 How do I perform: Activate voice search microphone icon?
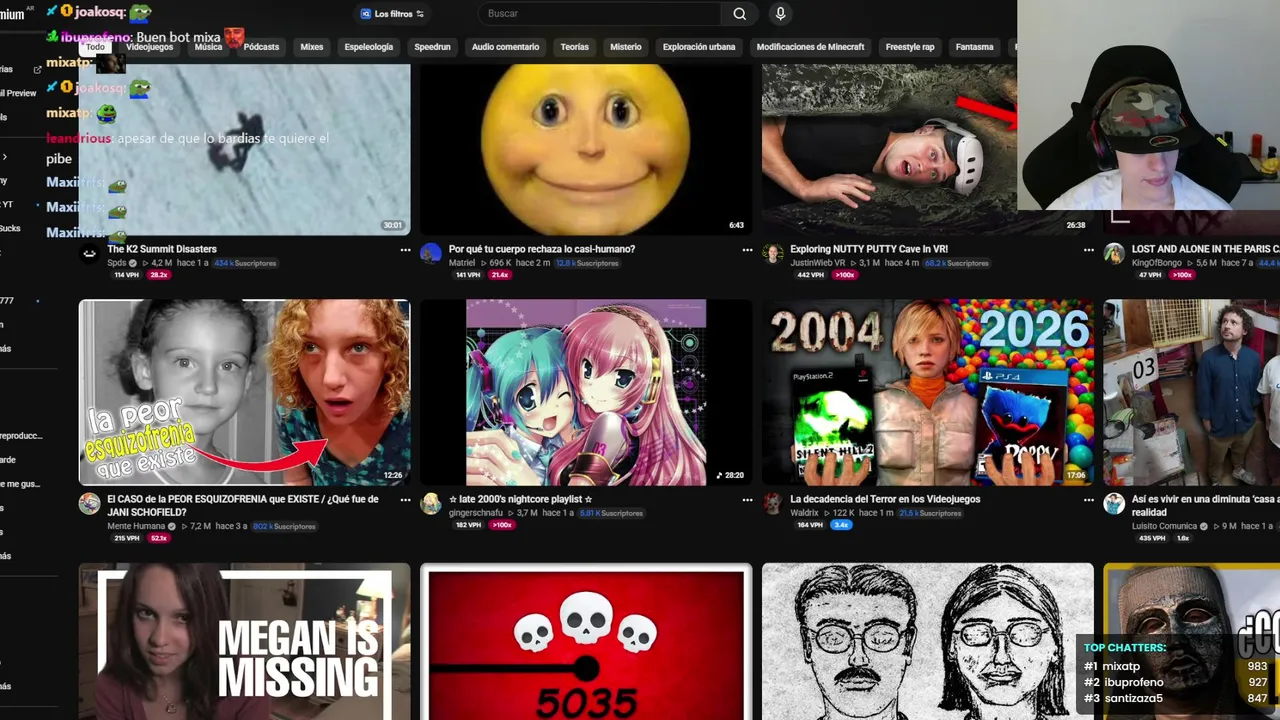(x=781, y=13)
